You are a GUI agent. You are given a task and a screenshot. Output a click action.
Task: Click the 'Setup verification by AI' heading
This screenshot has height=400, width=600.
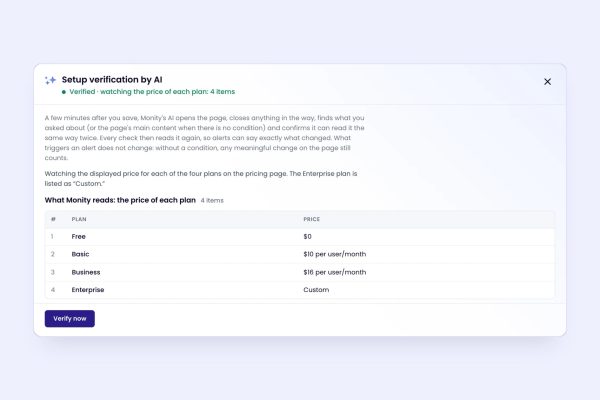(112, 80)
